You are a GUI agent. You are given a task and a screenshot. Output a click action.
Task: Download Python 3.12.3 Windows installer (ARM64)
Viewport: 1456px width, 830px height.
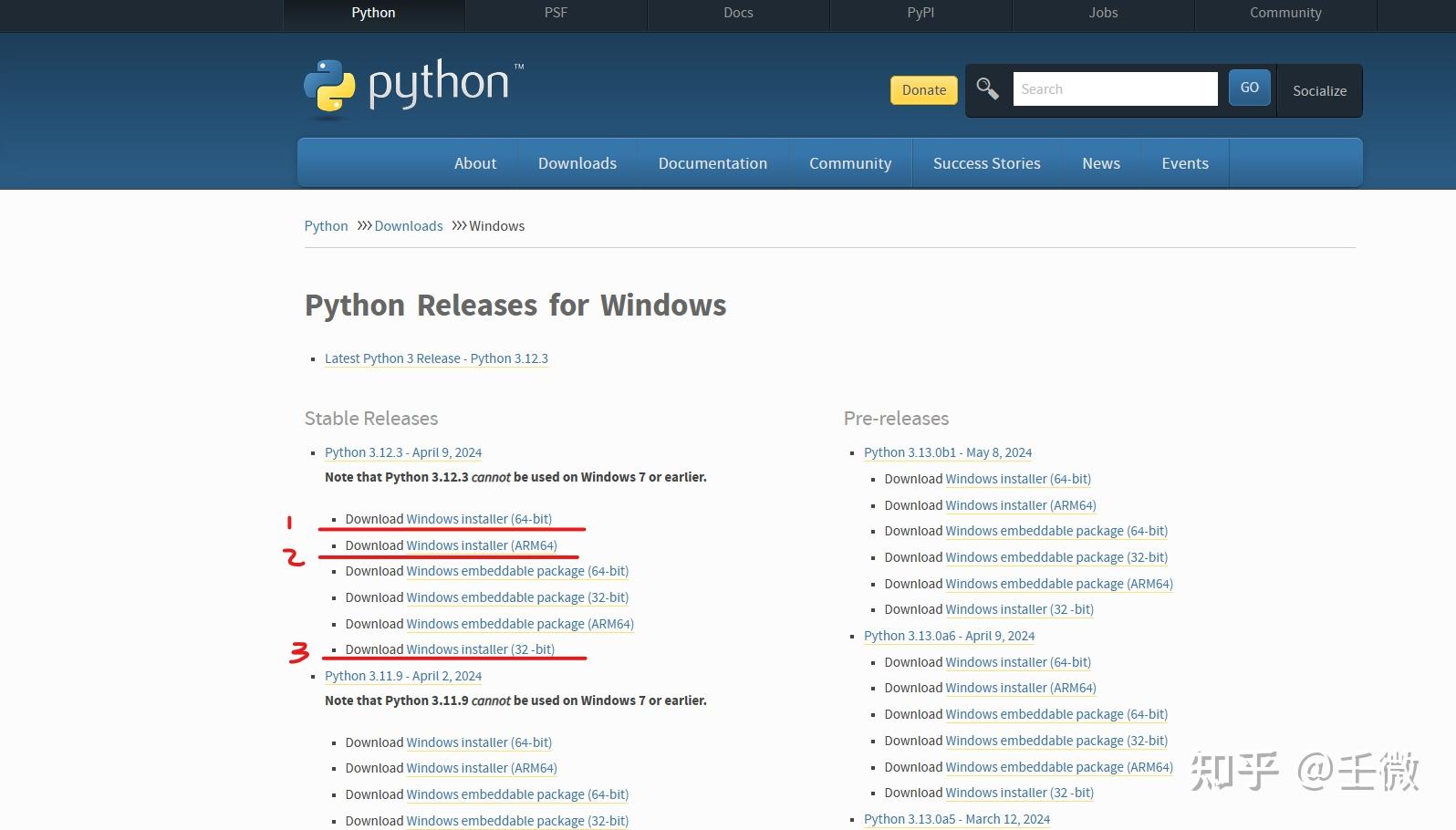tap(482, 545)
